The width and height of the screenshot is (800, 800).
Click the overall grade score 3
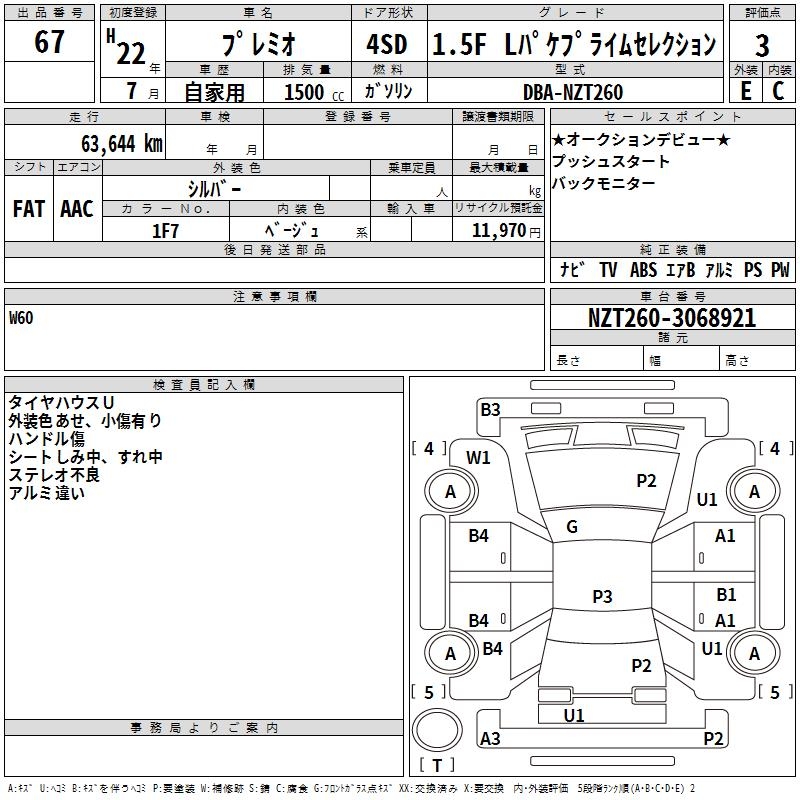[762, 45]
